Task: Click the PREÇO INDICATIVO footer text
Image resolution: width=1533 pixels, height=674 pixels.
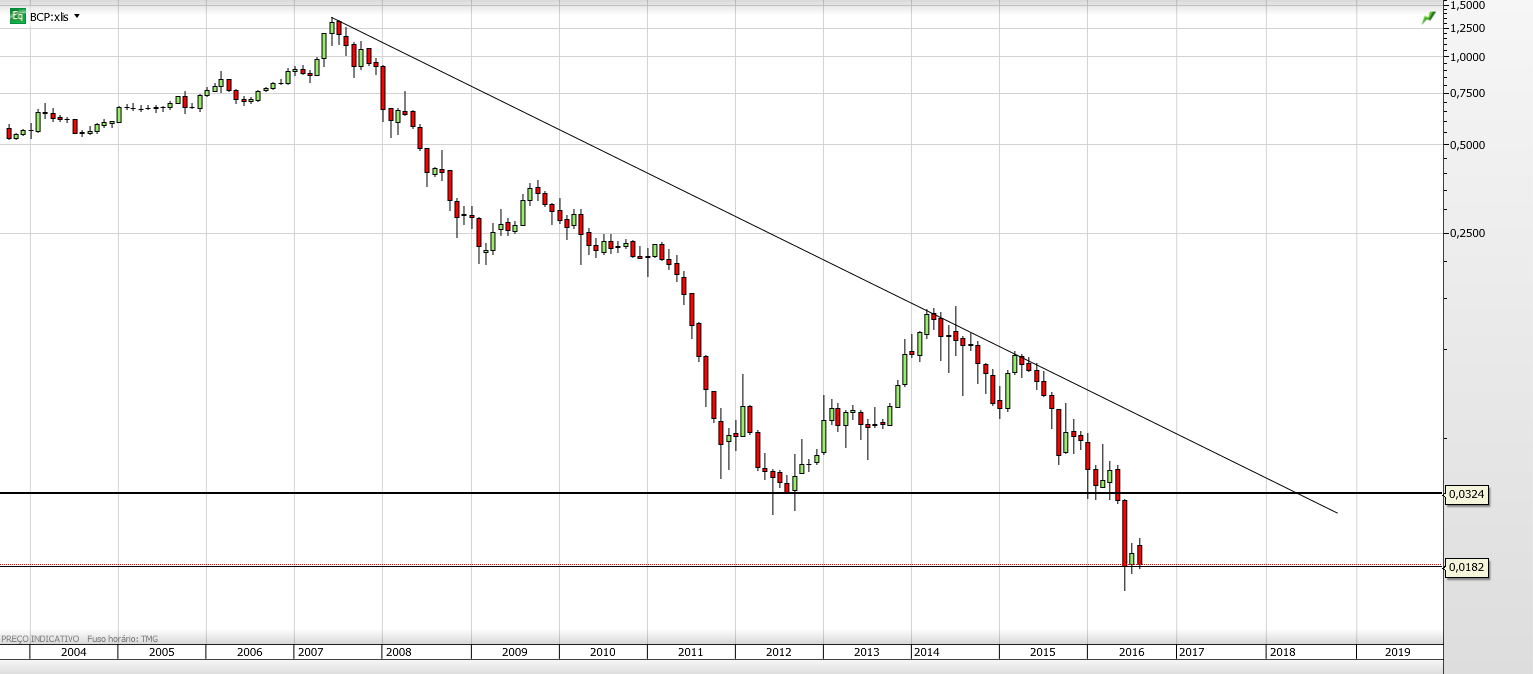Action: 40,638
